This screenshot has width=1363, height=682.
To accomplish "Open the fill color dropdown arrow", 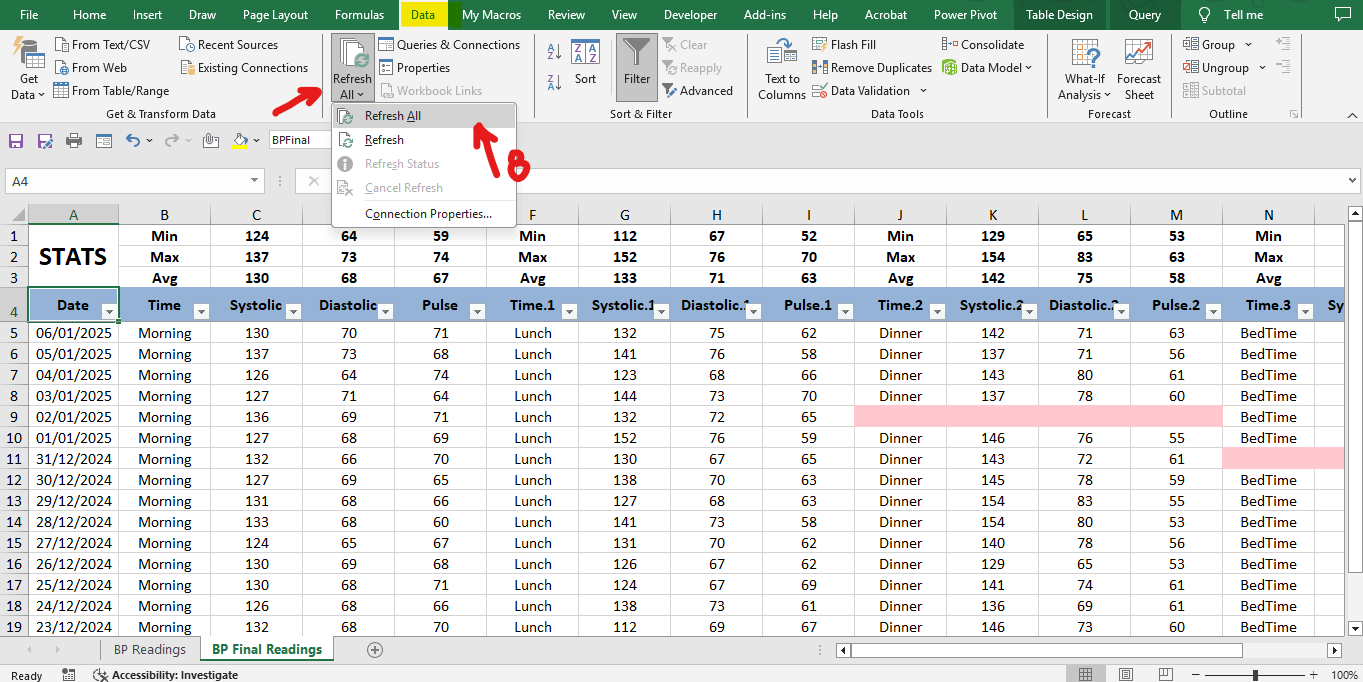I will tap(256, 141).
